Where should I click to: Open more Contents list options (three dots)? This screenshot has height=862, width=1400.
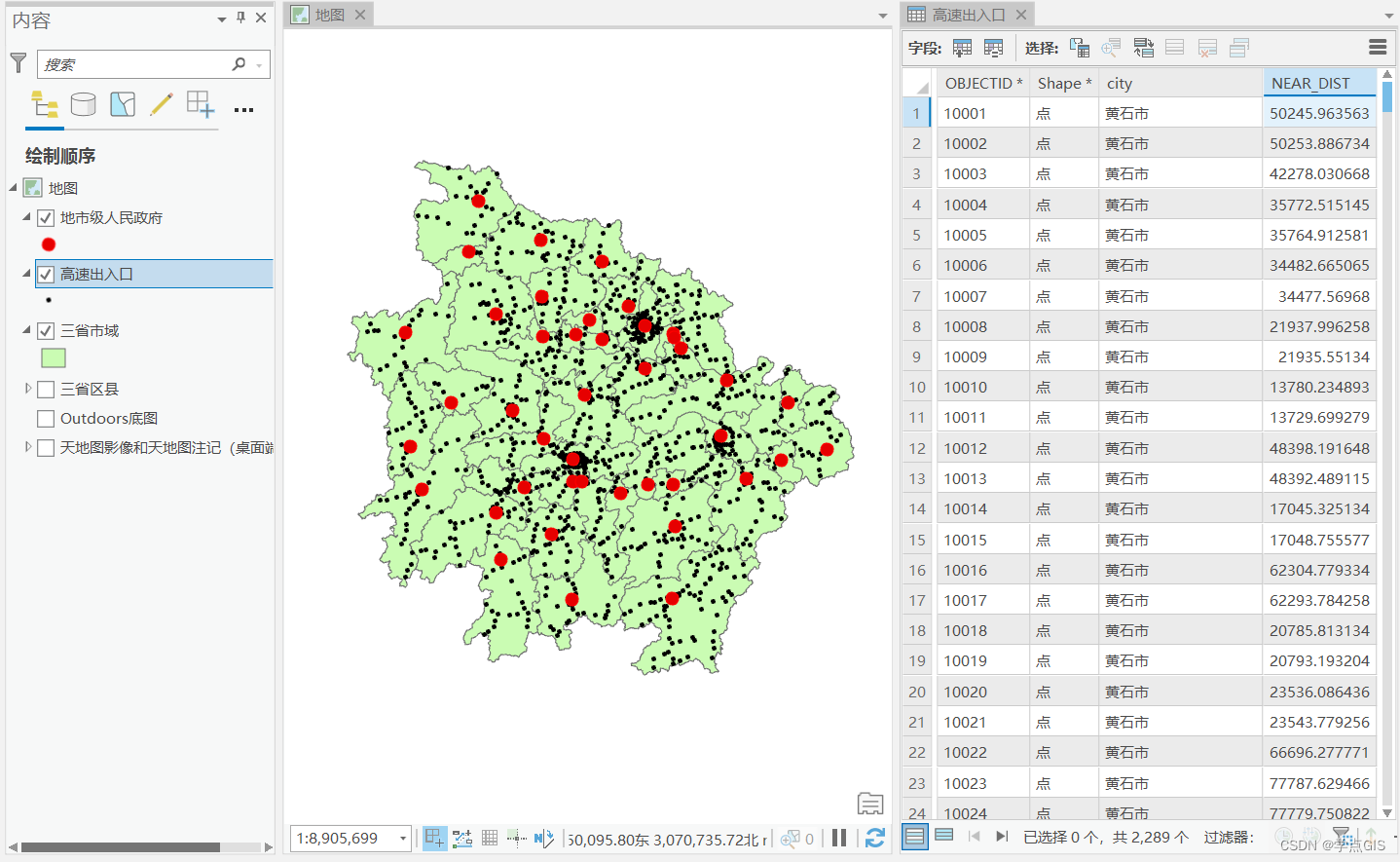[244, 110]
